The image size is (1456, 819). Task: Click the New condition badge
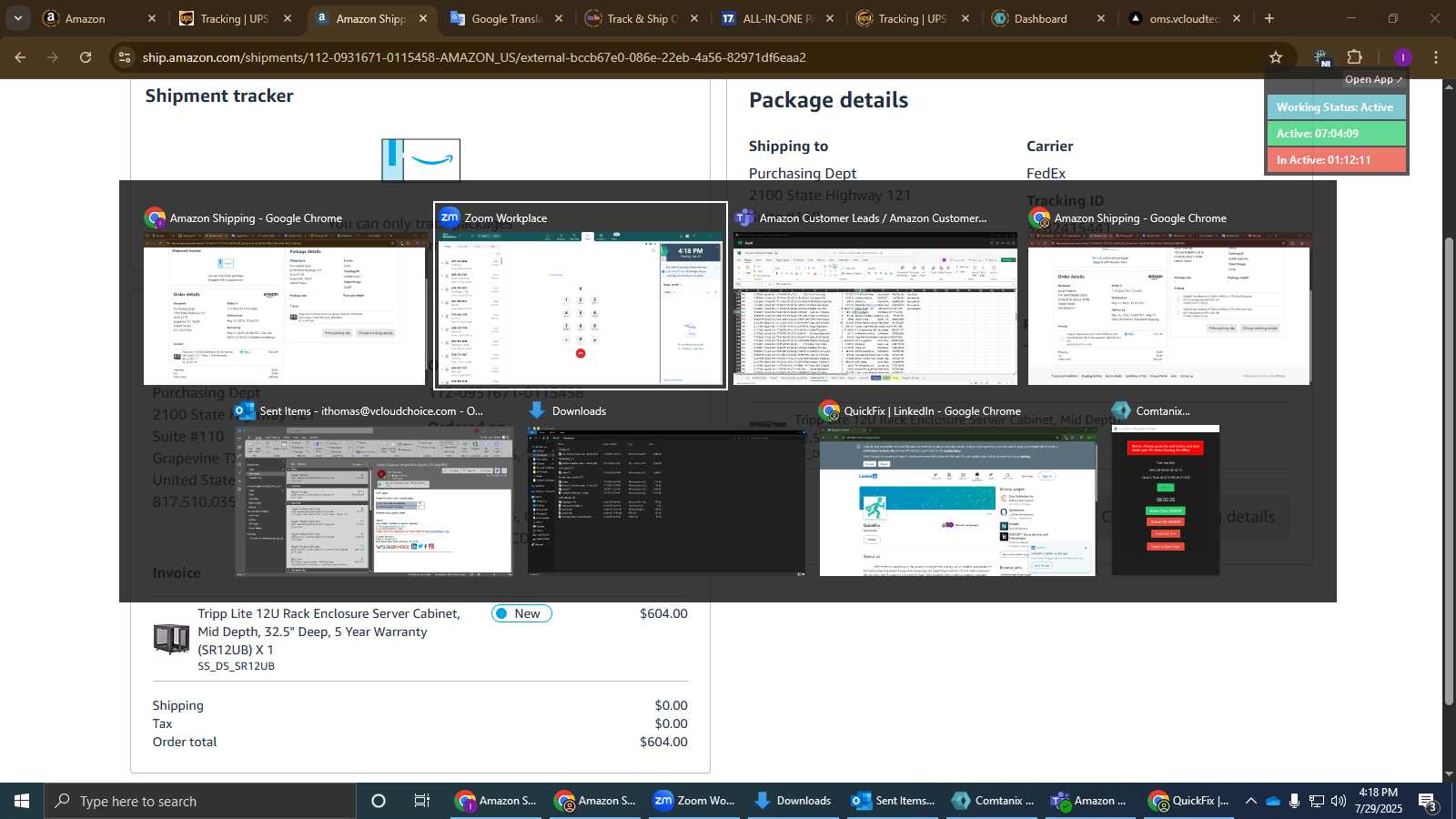[521, 613]
